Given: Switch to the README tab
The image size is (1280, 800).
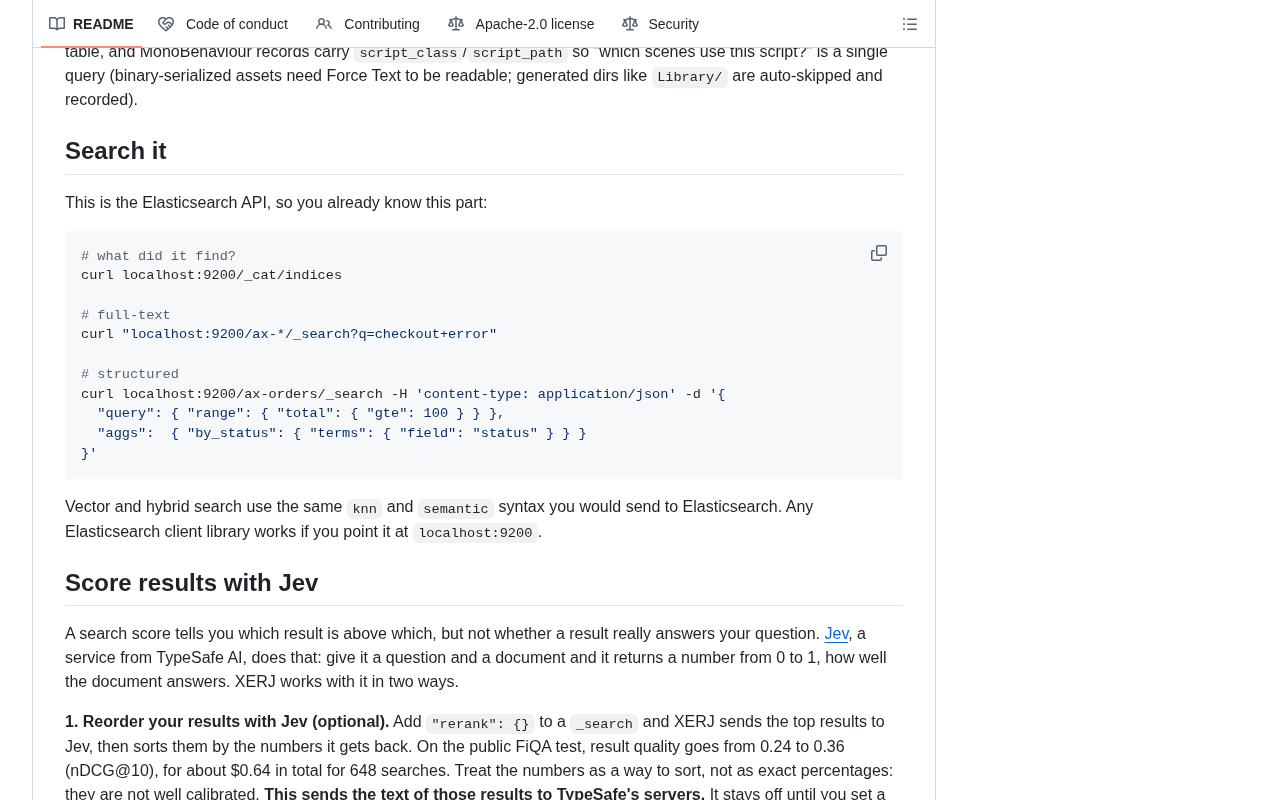Looking at the screenshot, I should [91, 24].
